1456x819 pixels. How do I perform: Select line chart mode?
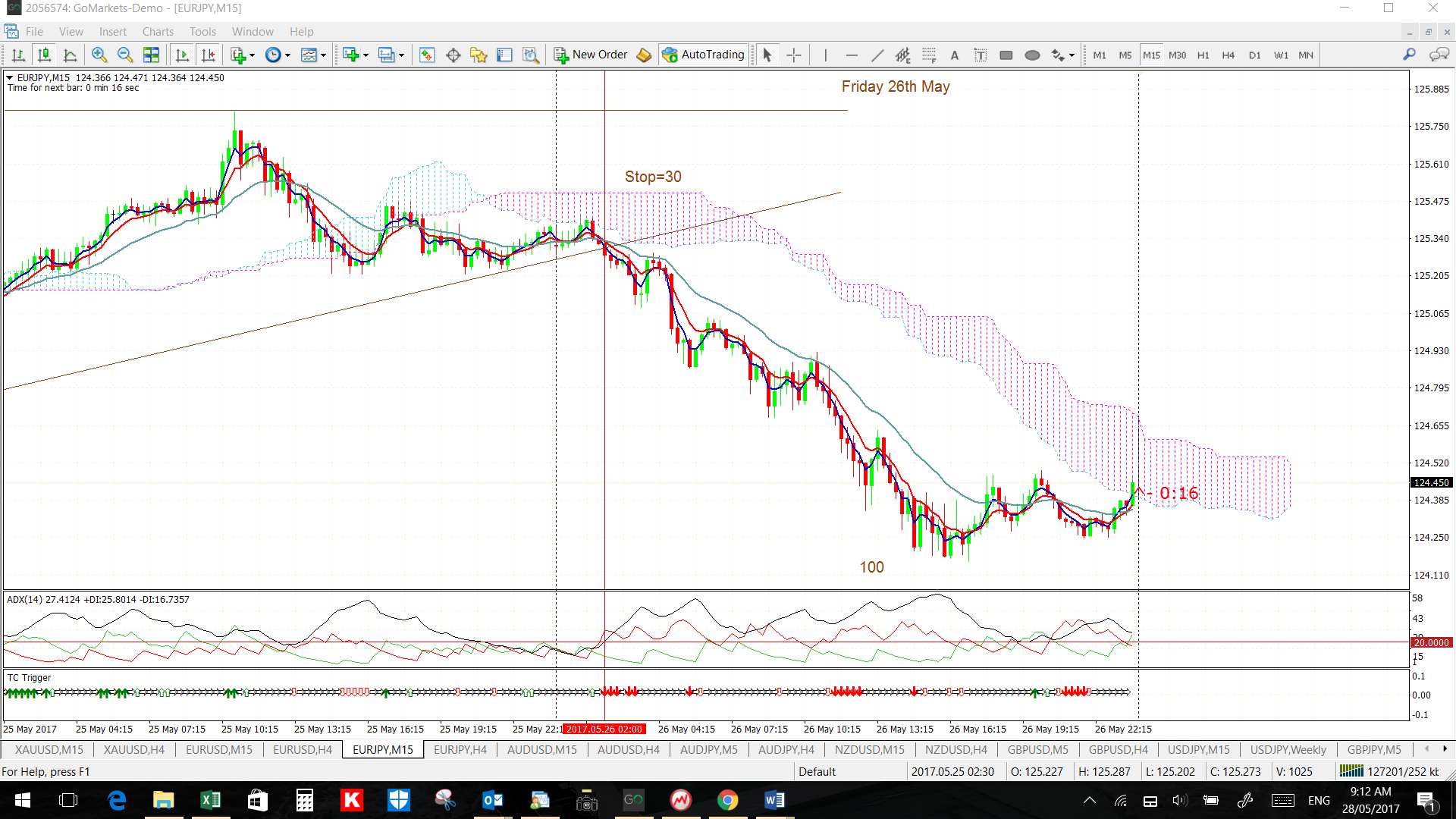(70, 55)
